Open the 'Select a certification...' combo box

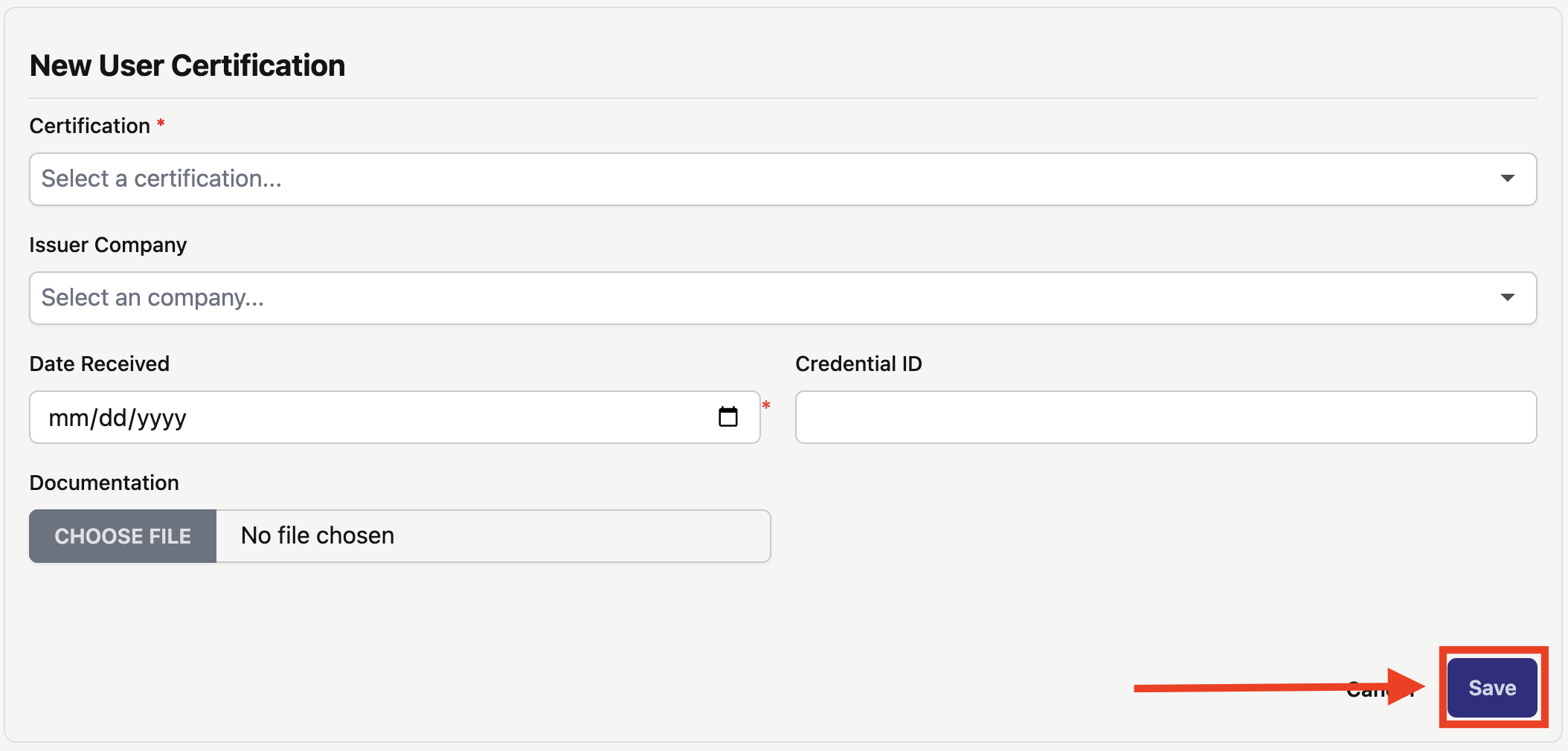click(x=744, y=179)
